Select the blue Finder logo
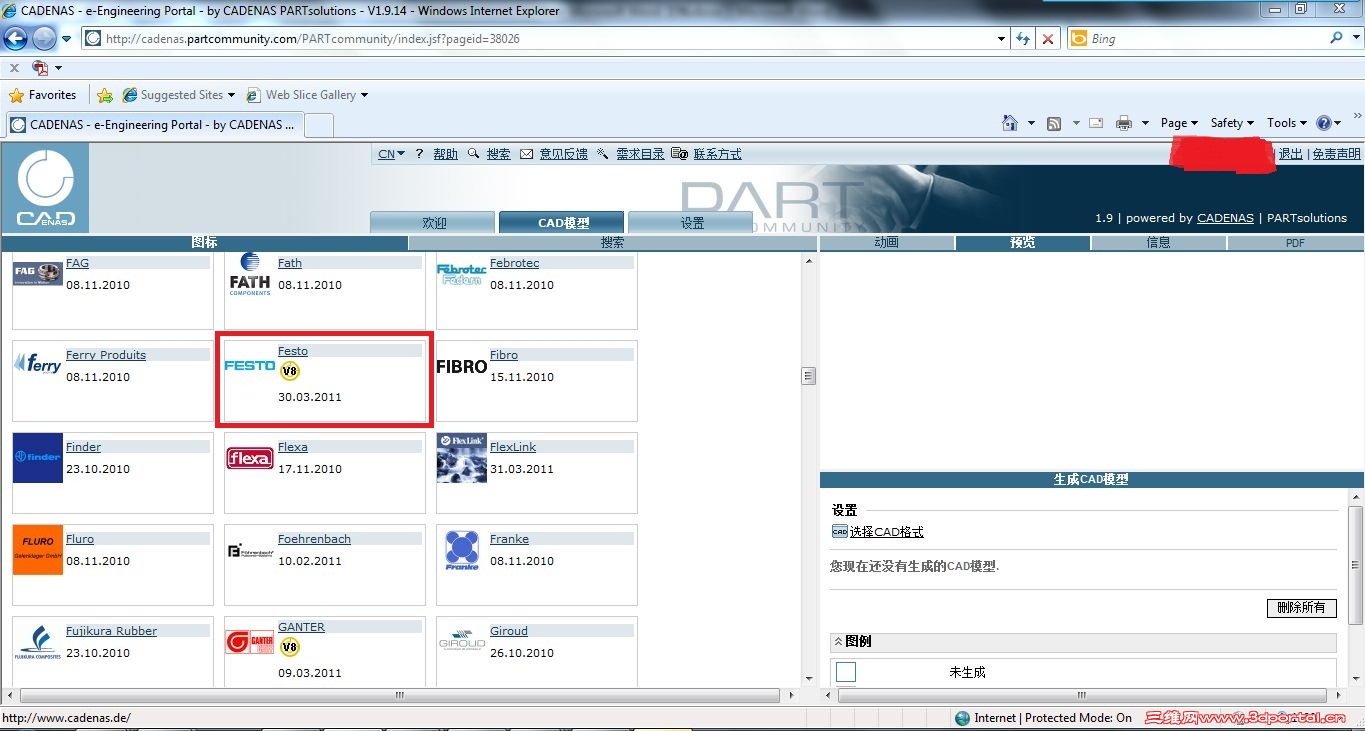The image size is (1365, 731). pos(38,458)
